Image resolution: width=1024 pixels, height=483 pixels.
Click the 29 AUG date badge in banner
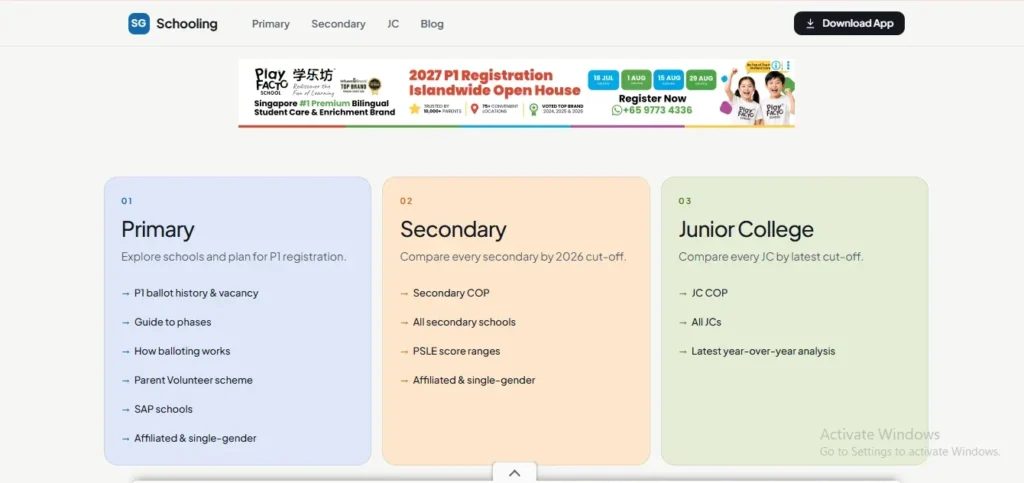click(x=701, y=80)
